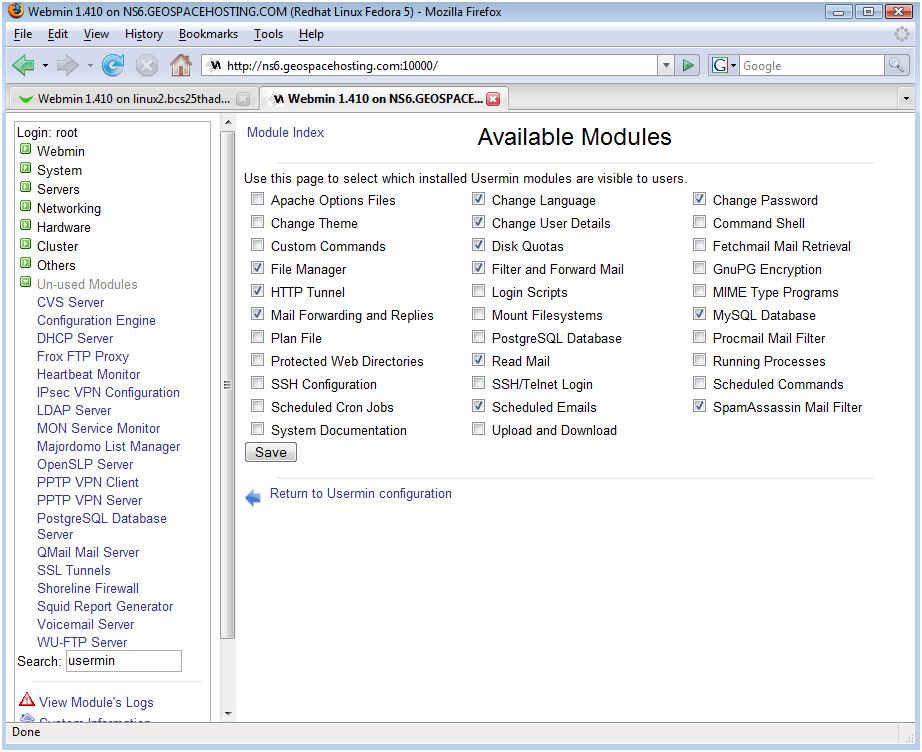
Task: Click the sidebar vertical scrollbar thumb
Action: click(228, 385)
